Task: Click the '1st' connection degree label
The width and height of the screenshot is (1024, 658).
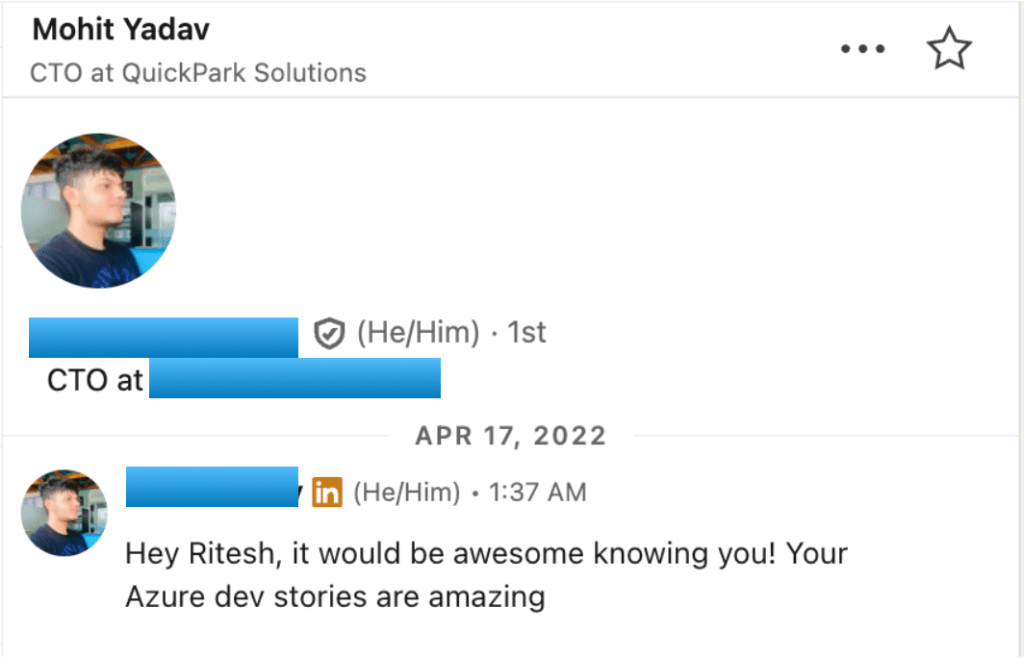Action: [527, 333]
